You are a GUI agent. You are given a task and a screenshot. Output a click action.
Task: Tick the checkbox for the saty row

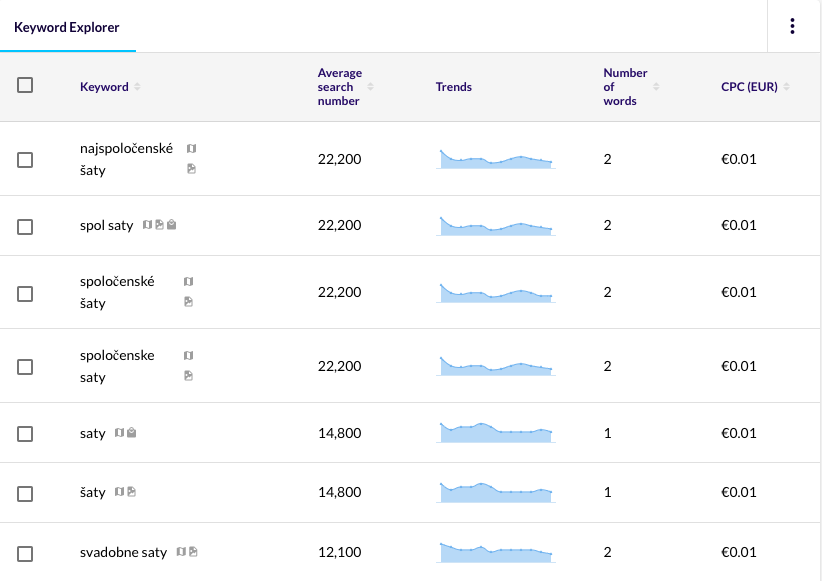(x=25, y=434)
